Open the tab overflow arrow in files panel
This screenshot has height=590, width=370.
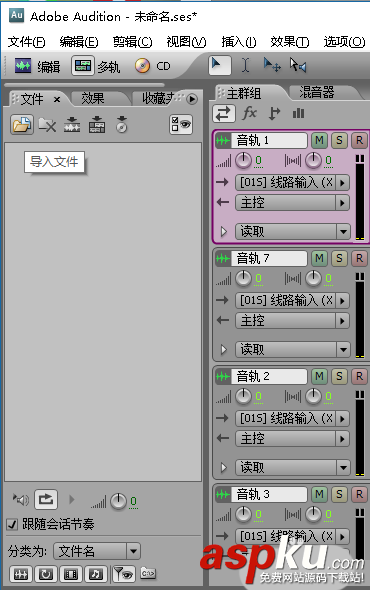[192, 99]
